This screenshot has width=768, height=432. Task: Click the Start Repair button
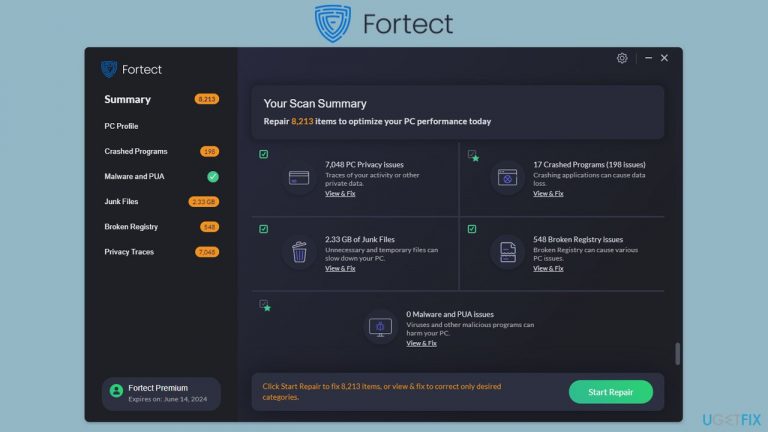click(x=610, y=392)
